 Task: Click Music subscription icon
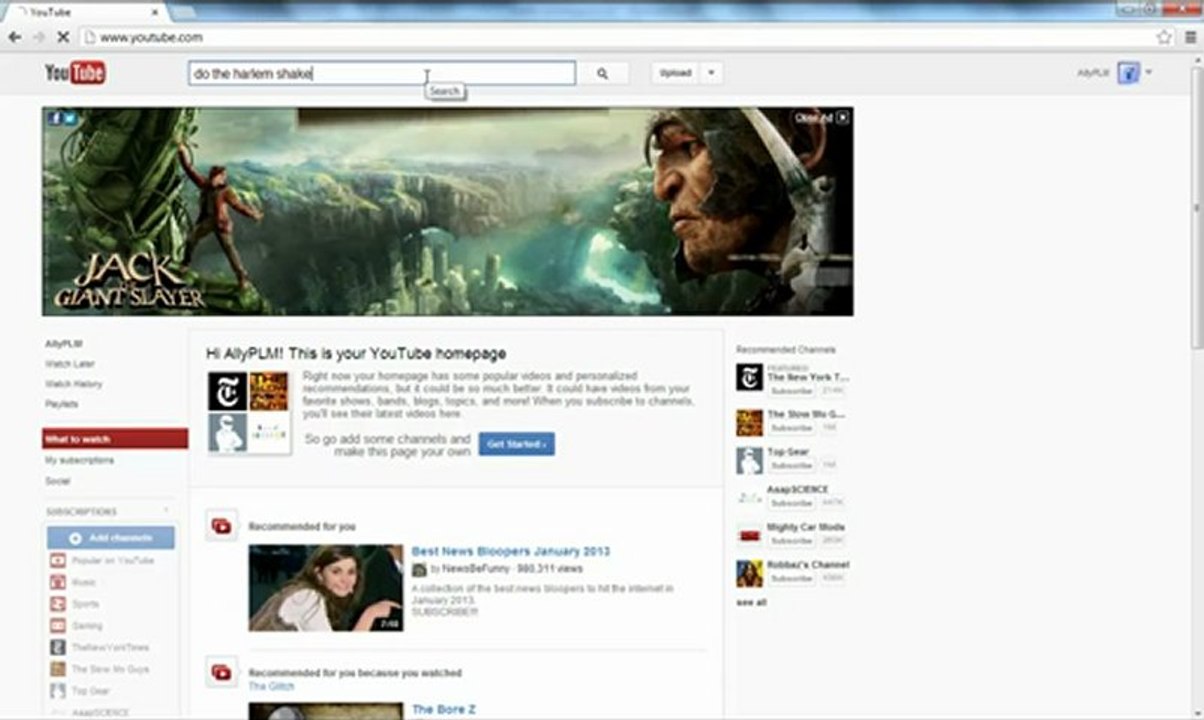tap(58, 582)
